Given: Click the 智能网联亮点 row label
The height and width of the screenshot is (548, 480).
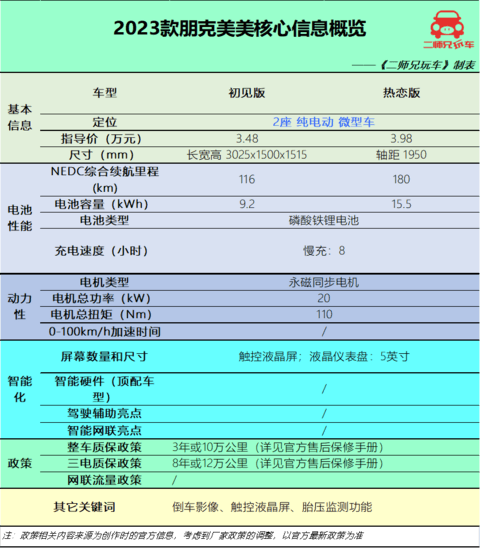Looking at the screenshot, I should pos(105,431).
